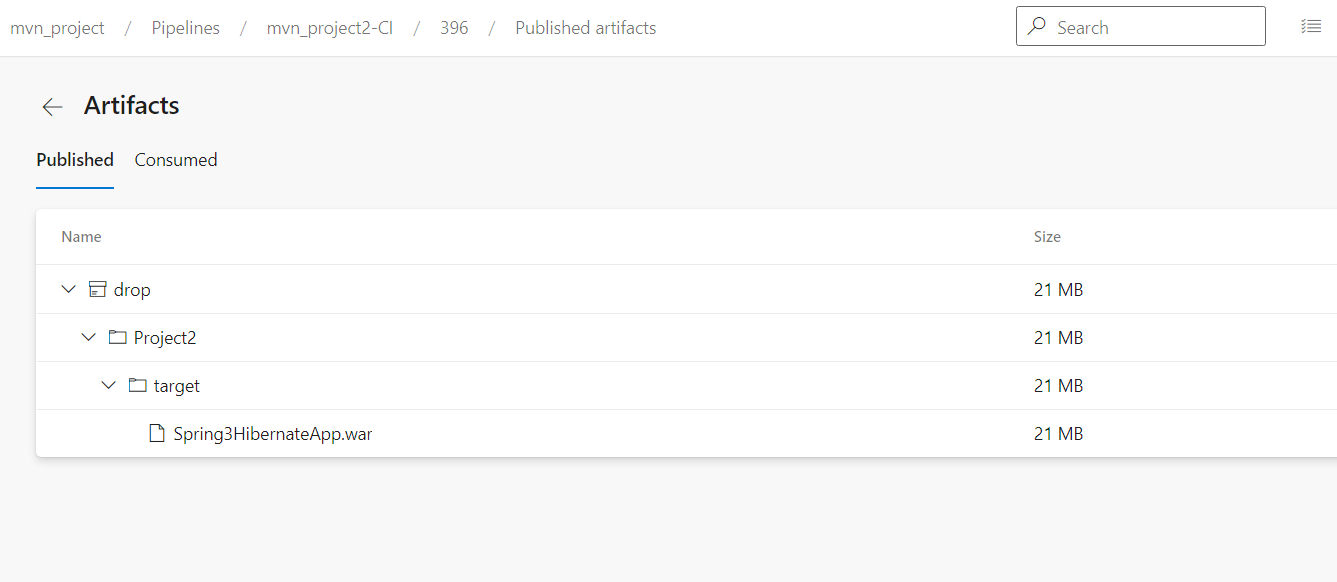This screenshot has width=1337, height=582.
Task: Click the Spring3HibernateApp.war file icon
Action: tap(157, 434)
